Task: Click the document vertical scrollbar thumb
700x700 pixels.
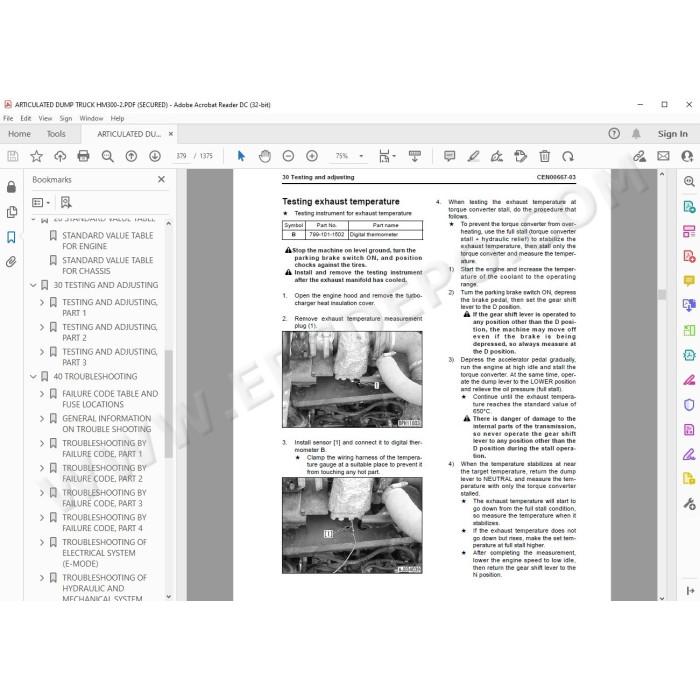Action: (662, 294)
